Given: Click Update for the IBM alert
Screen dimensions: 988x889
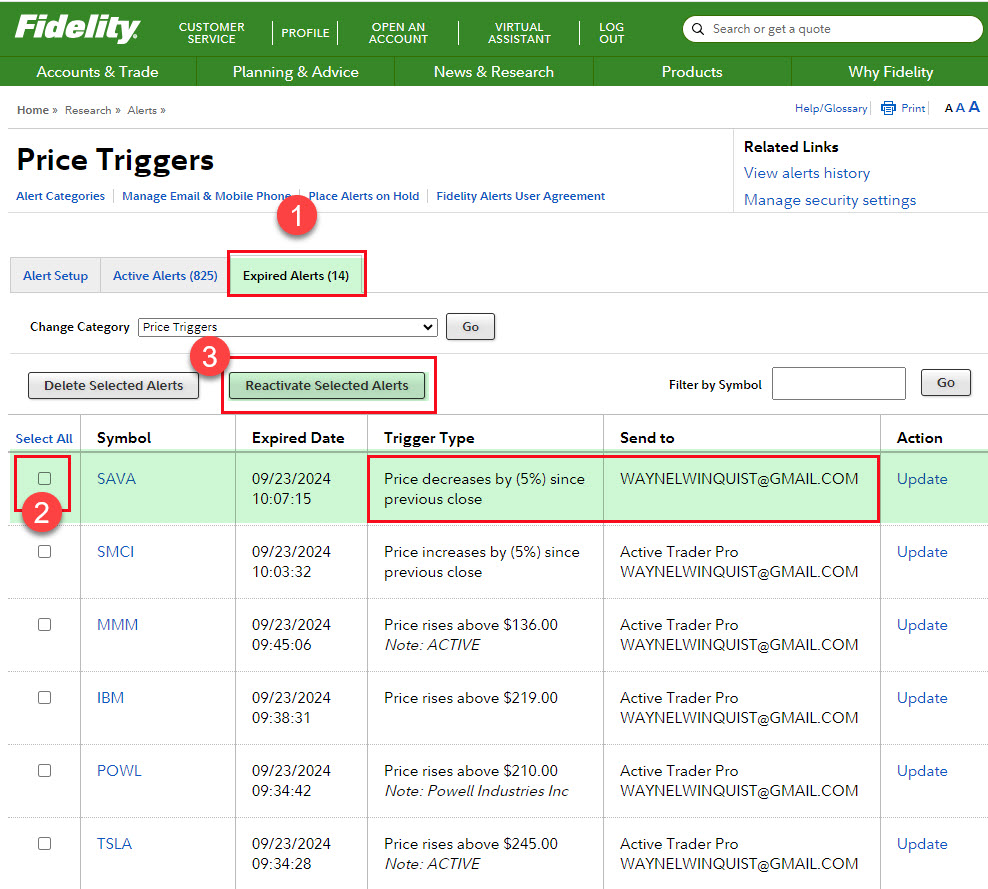Looking at the screenshot, I should pyautogui.click(x=921, y=698).
